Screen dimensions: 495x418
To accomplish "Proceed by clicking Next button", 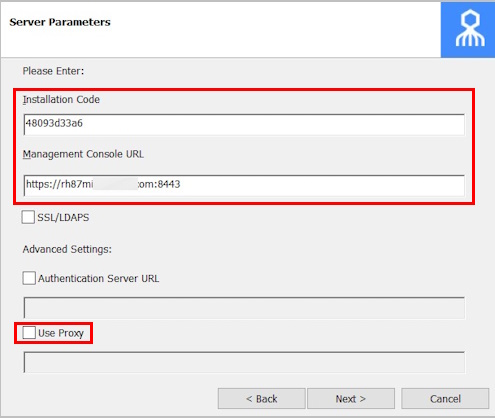I will coord(351,399).
